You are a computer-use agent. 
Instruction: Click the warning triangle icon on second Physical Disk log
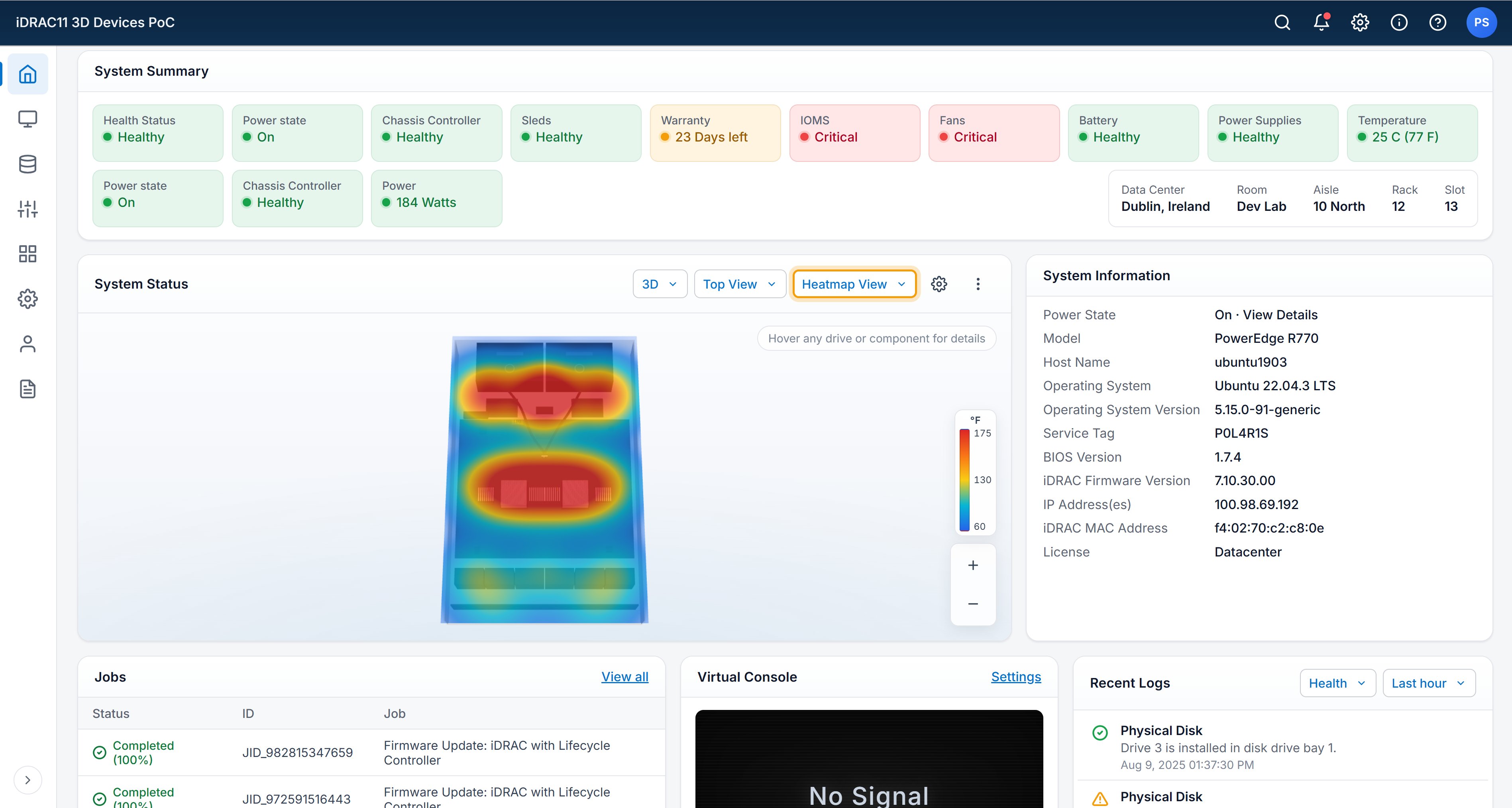point(1100,798)
